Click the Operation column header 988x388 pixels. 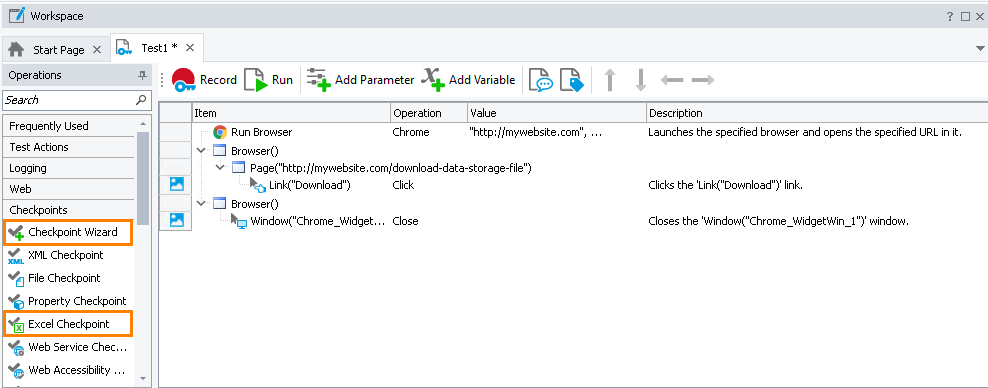coord(429,113)
